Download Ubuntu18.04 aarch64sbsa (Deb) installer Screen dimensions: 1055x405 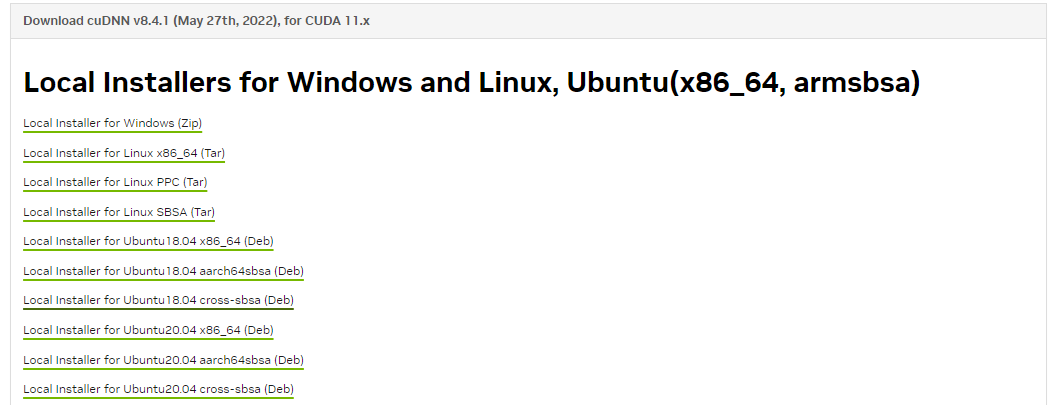[163, 271]
